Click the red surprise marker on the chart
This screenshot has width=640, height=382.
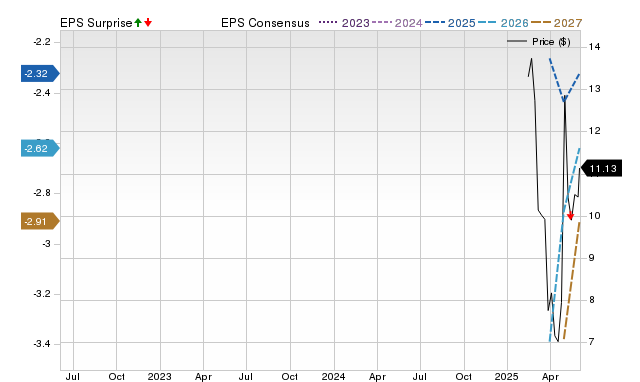pyautogui.click(x=571, y=216)
